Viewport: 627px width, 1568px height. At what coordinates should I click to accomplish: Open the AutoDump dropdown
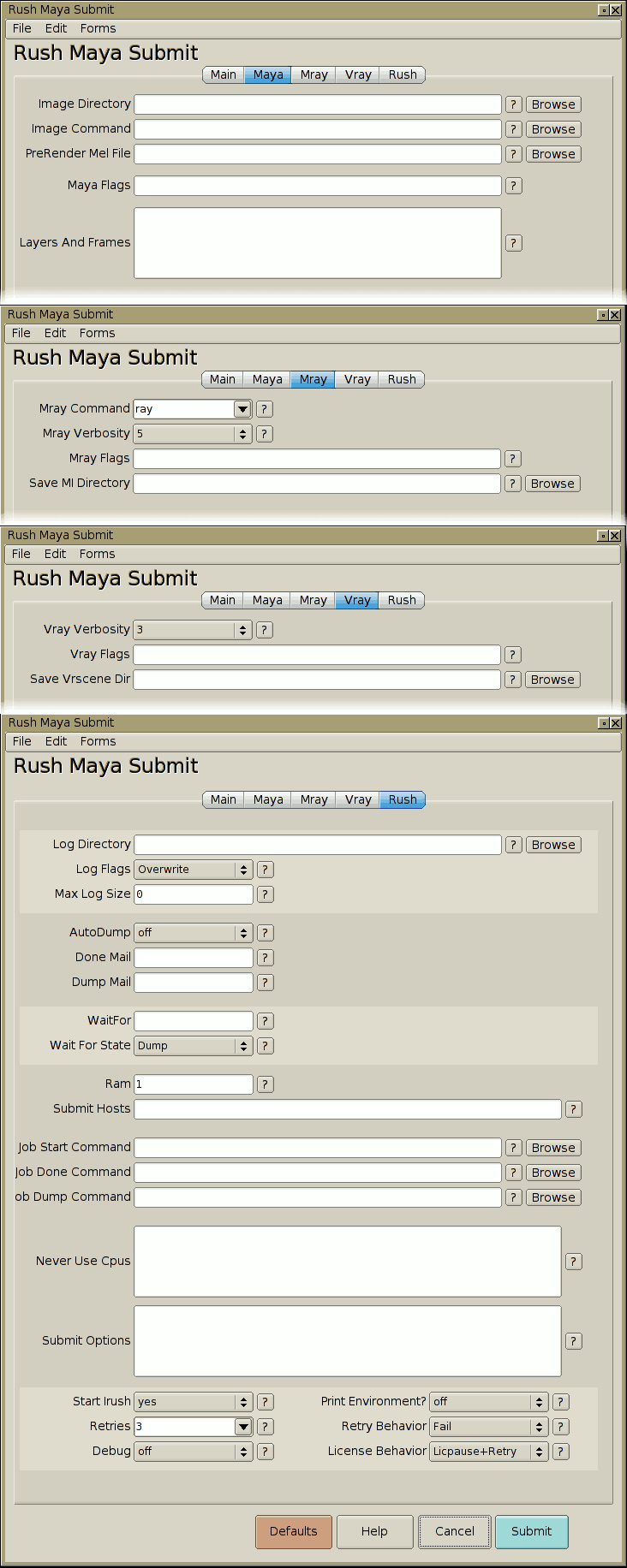point(194,933)
